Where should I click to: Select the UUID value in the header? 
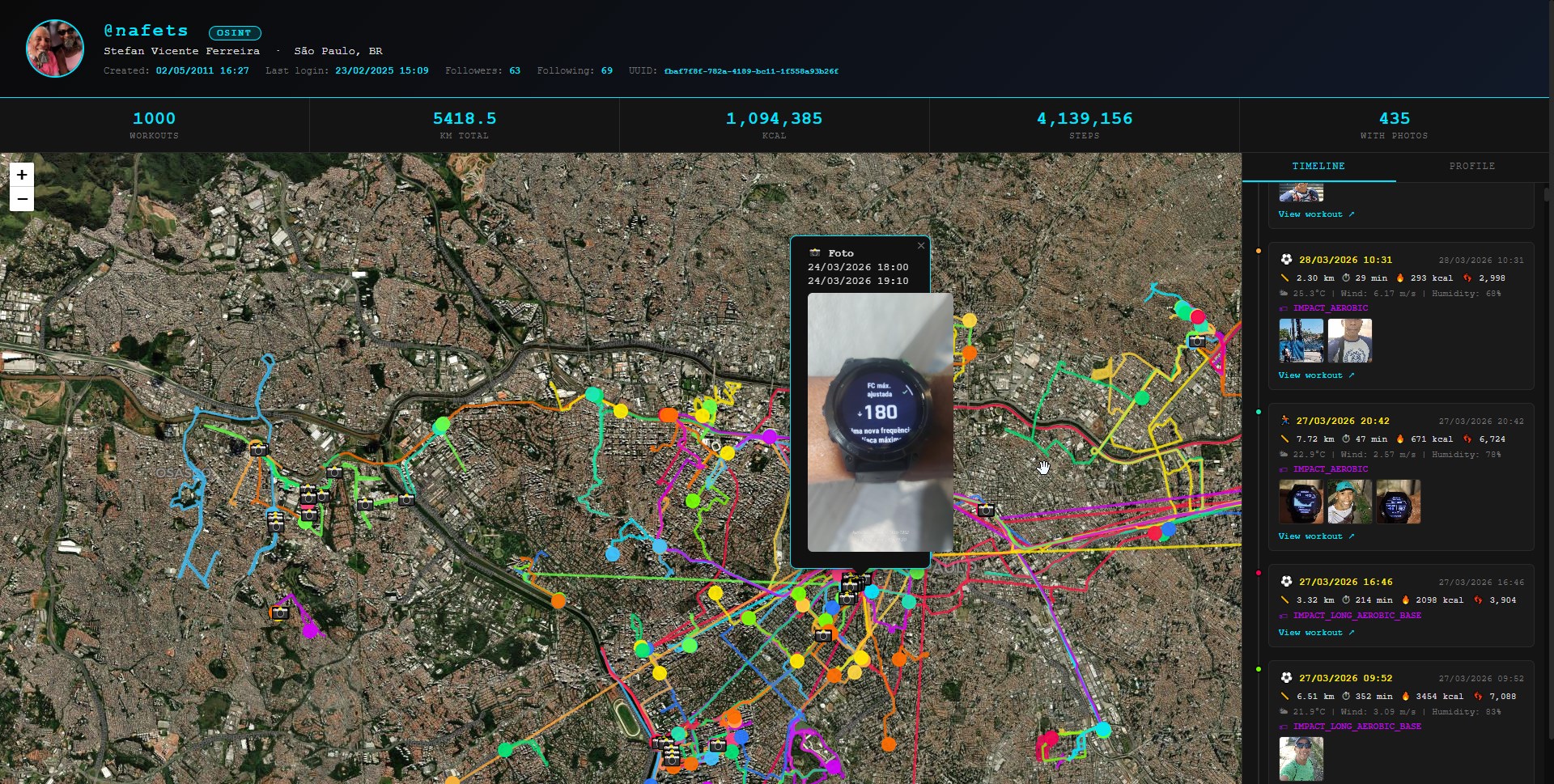click(x=751, y=71)
